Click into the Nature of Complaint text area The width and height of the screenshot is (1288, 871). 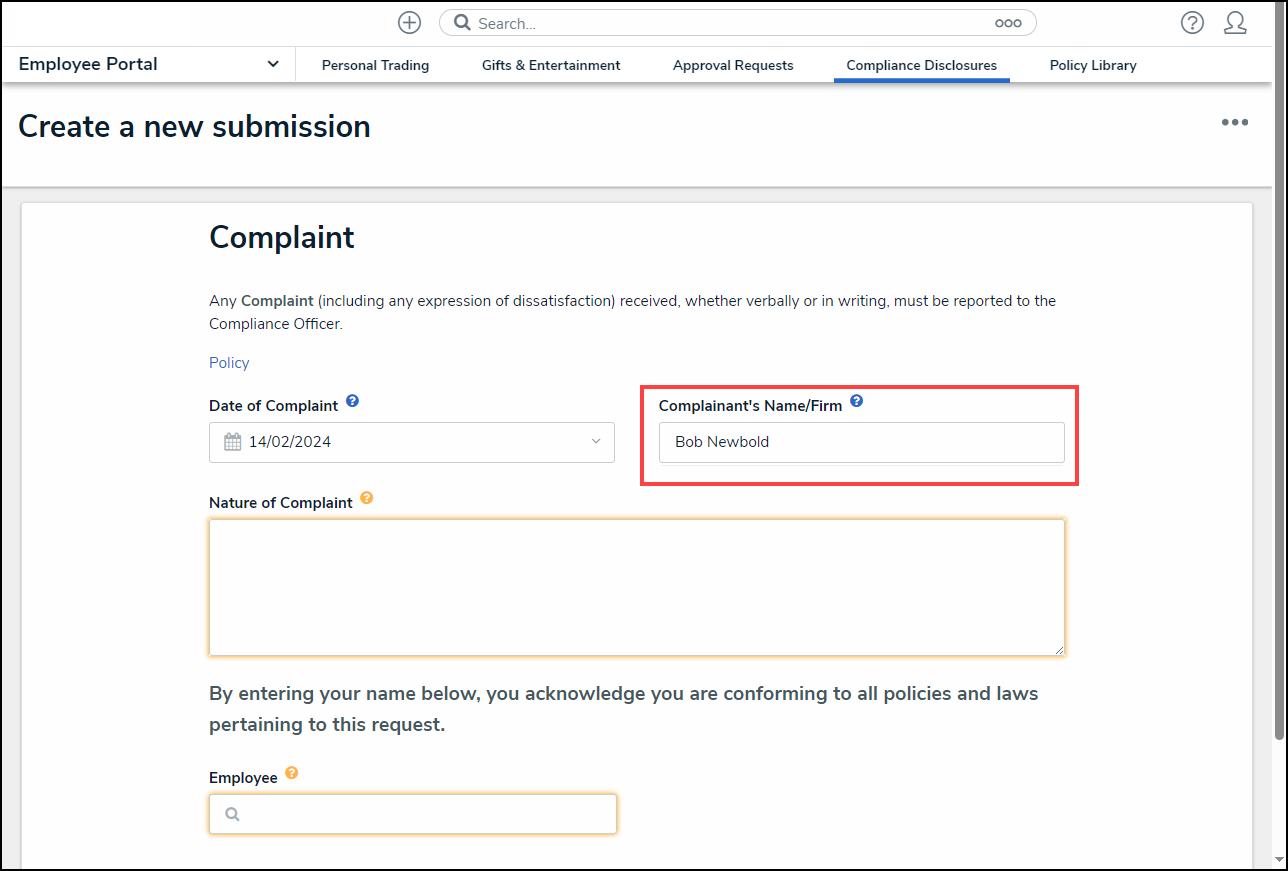pyautogui.click(x=636, y=587)
